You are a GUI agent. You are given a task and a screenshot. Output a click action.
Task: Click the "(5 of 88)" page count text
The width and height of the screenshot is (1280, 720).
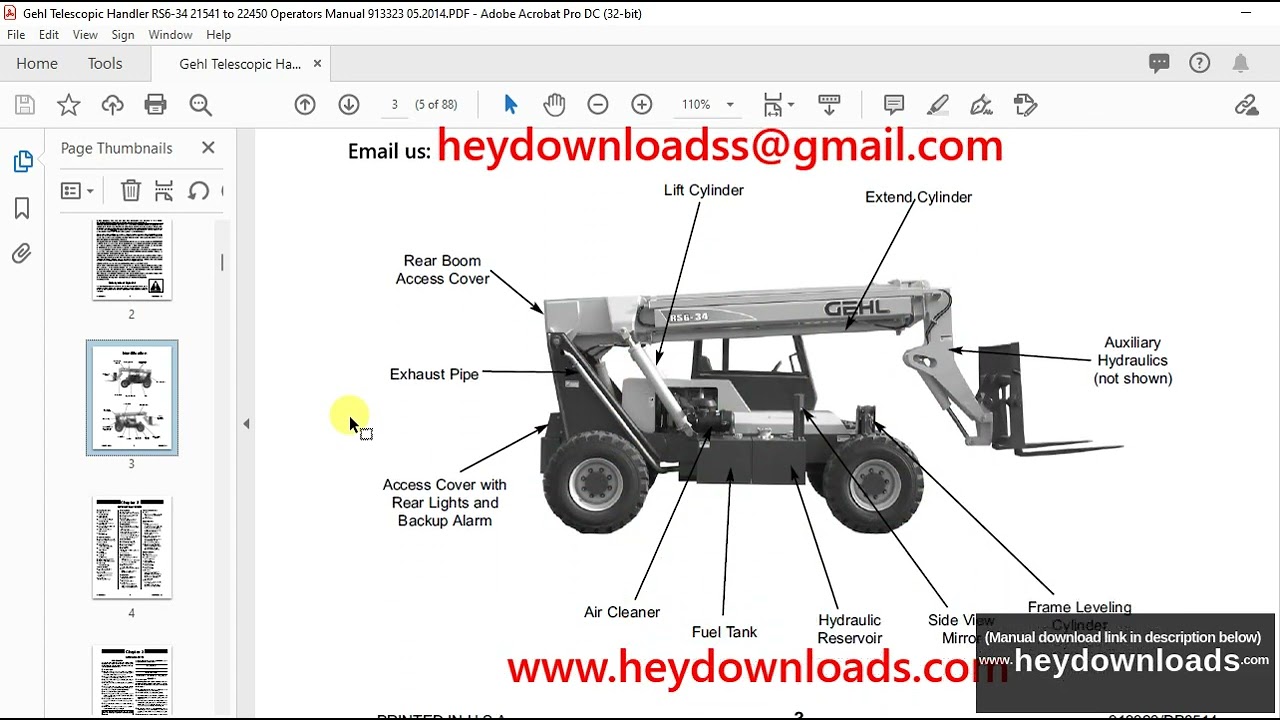pyautogui.click(x=436, y=105)
